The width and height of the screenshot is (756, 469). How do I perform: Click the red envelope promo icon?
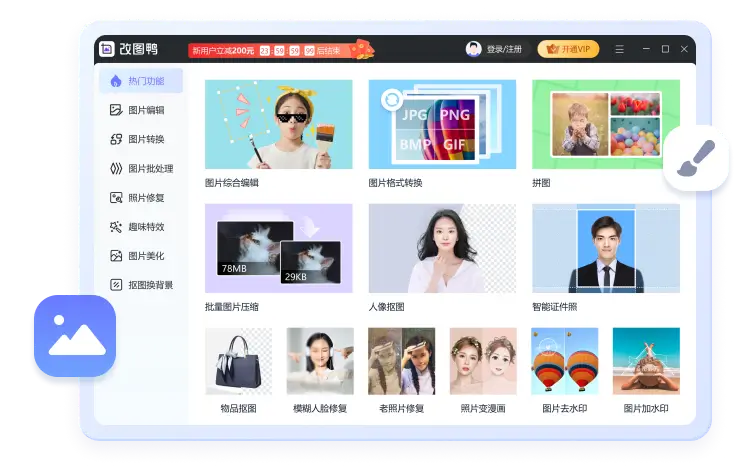point(363,50)
